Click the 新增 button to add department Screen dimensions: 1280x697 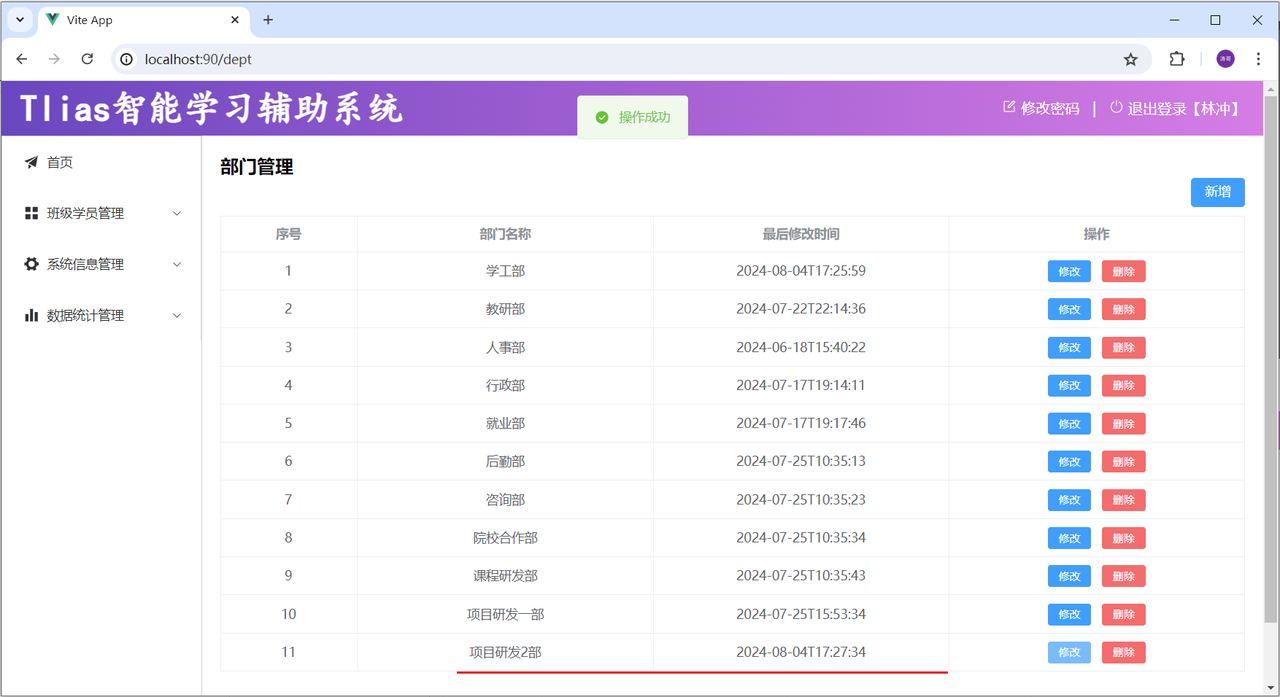tap(1217, 192)
